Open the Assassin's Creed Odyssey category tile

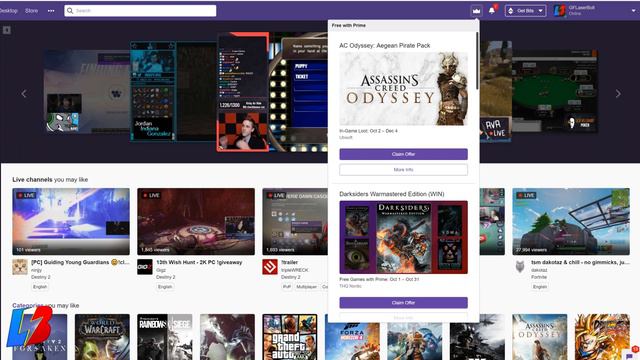point(540,337)
